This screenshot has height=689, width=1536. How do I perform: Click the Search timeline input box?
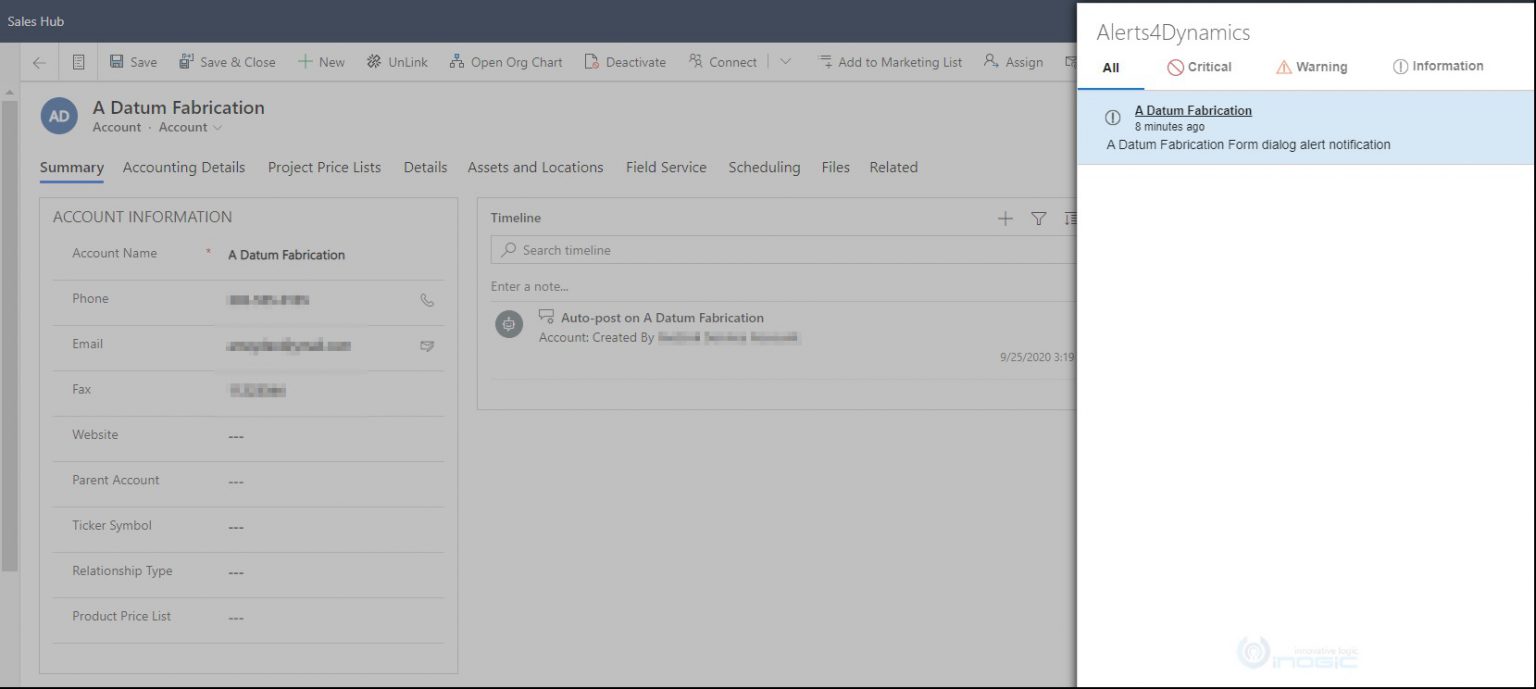tap(780, 250)
